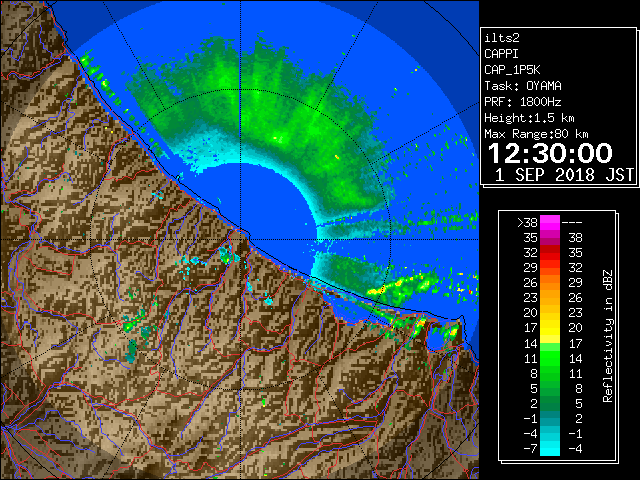Click the '>38' value on the scale
The width and height of the screenshot is (640, 480).
point(527,222)
